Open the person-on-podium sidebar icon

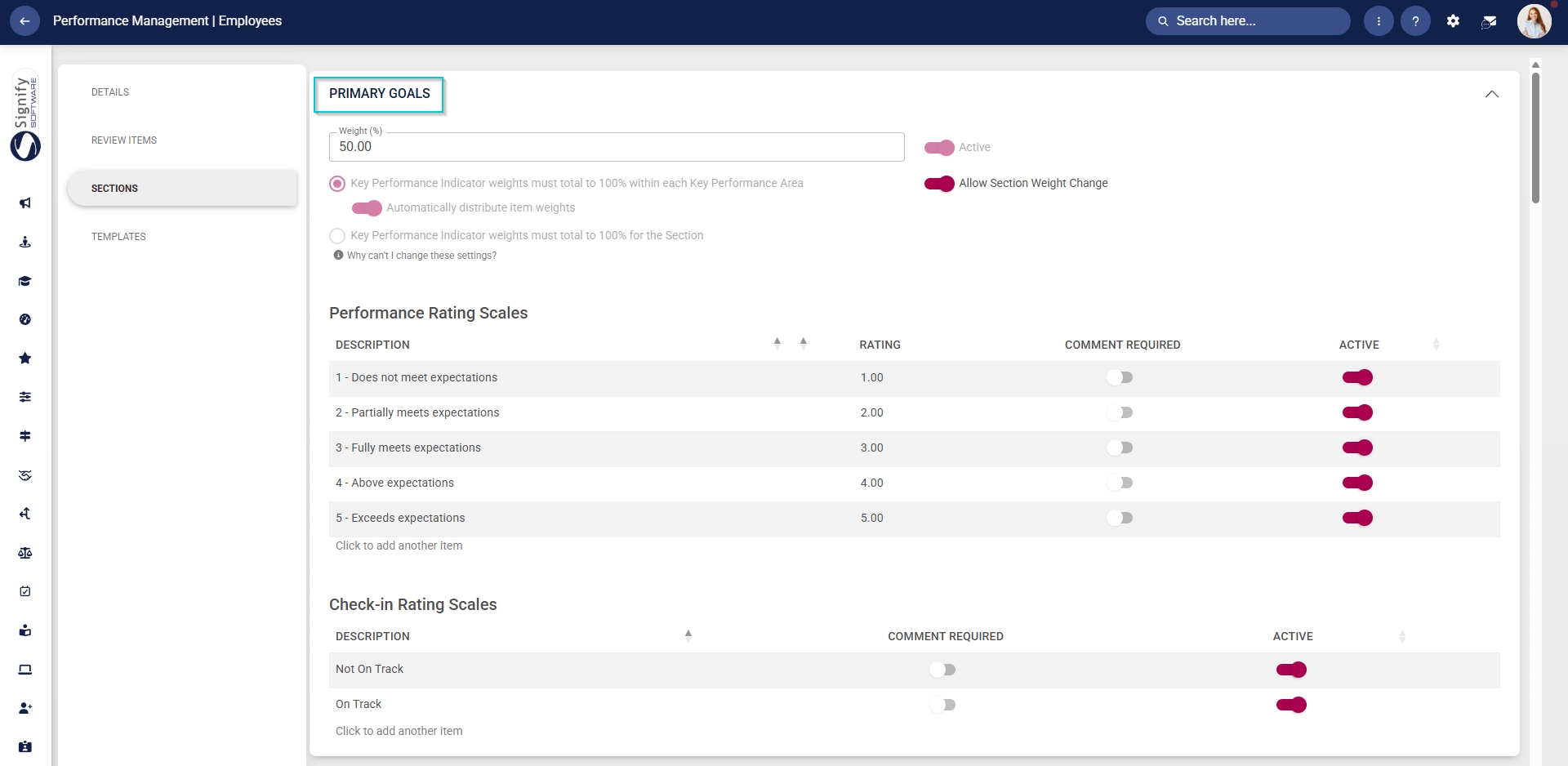pos(25,242)
